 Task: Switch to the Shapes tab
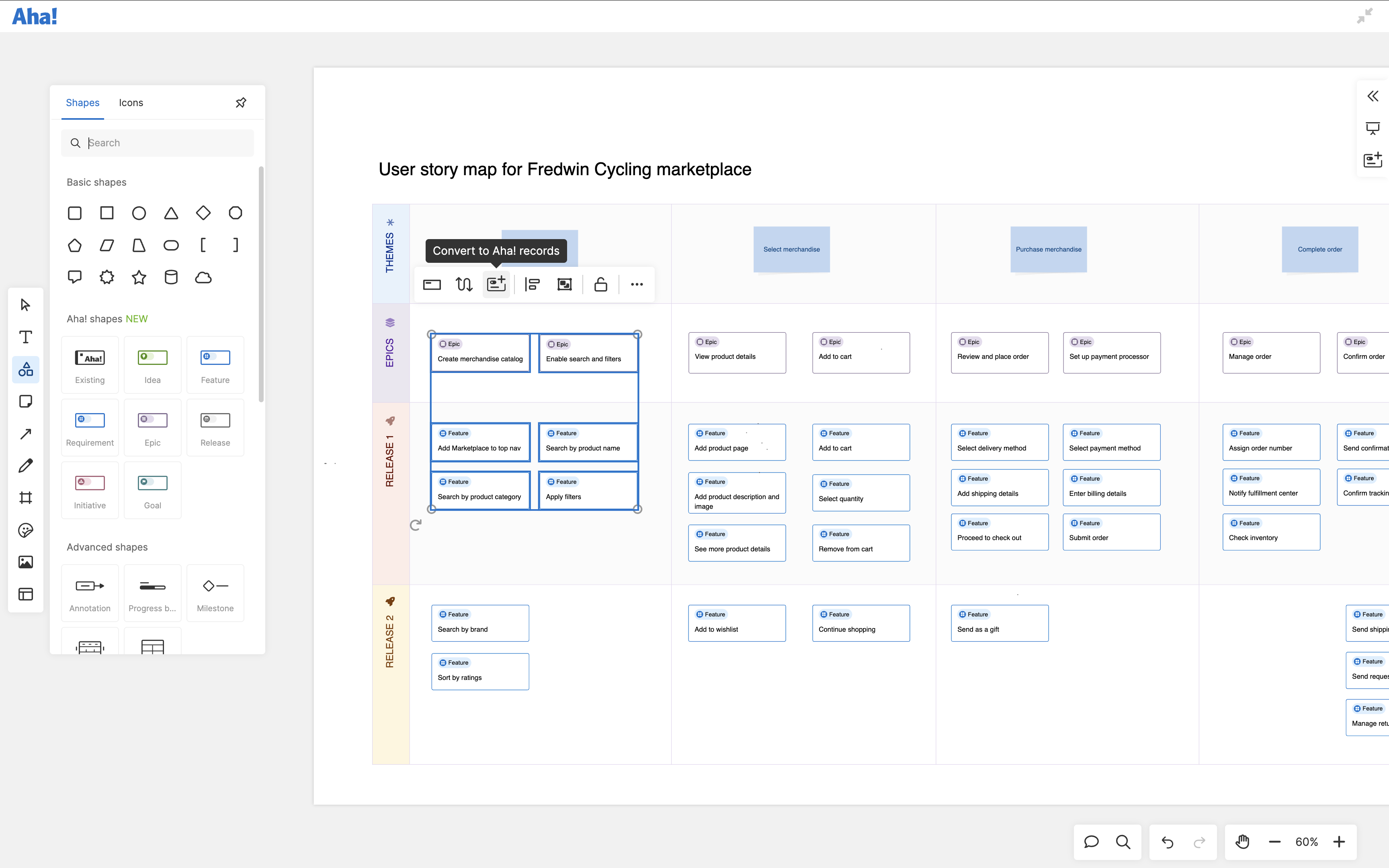click(83, 103)
